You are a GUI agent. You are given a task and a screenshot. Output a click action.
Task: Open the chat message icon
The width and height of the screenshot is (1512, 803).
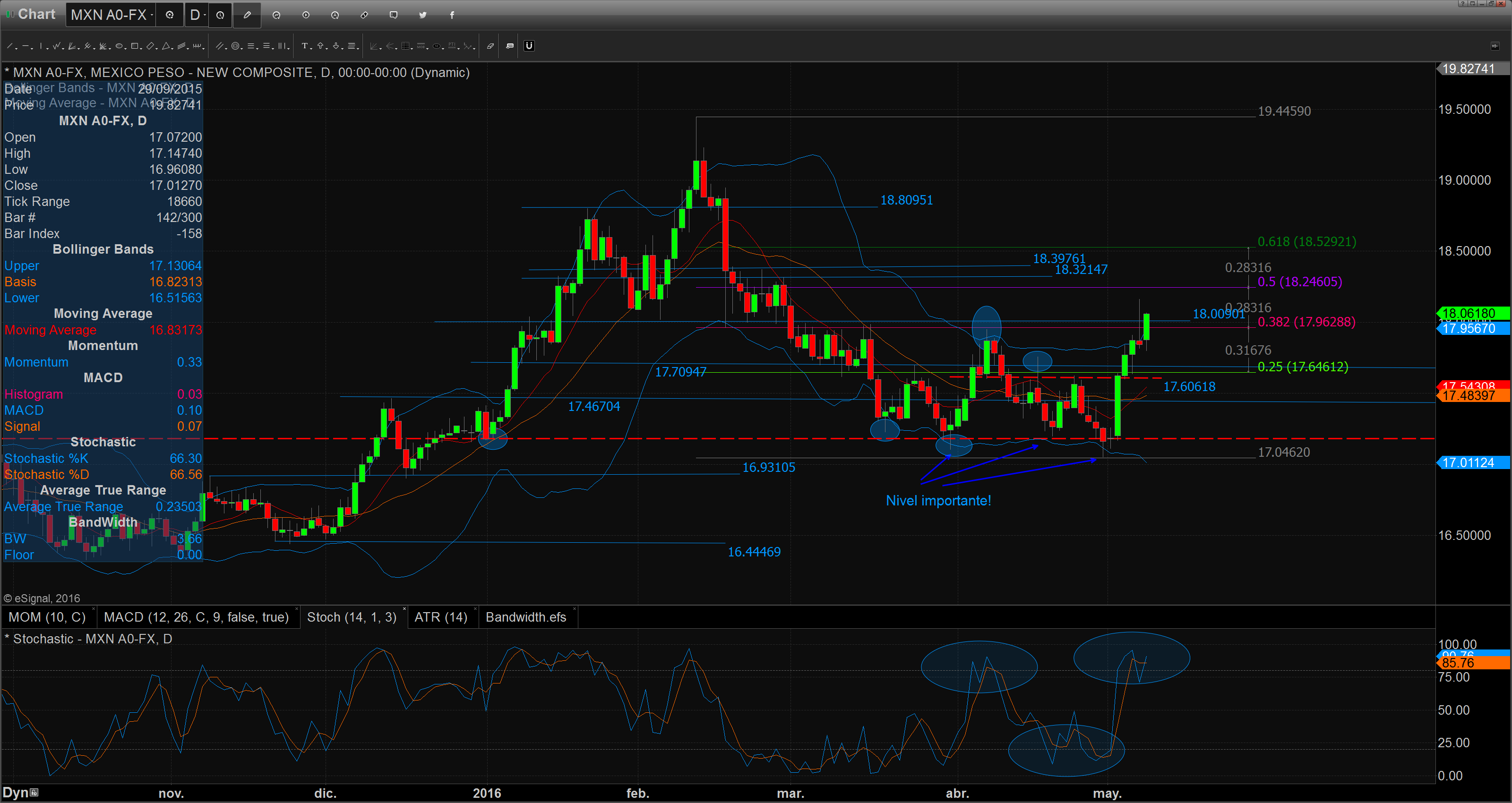click(x=394, y=15)
